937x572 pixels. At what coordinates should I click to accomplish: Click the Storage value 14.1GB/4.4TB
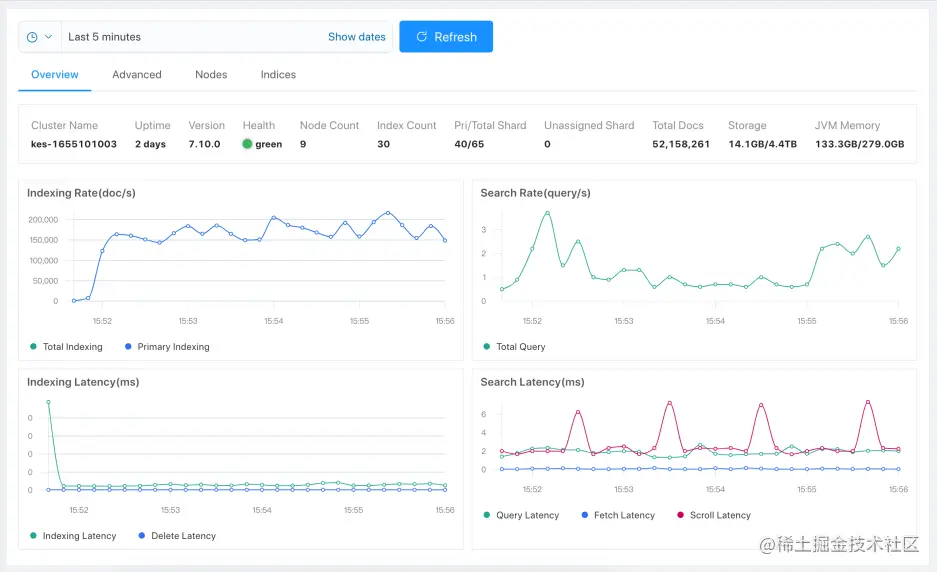pos(763,144)
